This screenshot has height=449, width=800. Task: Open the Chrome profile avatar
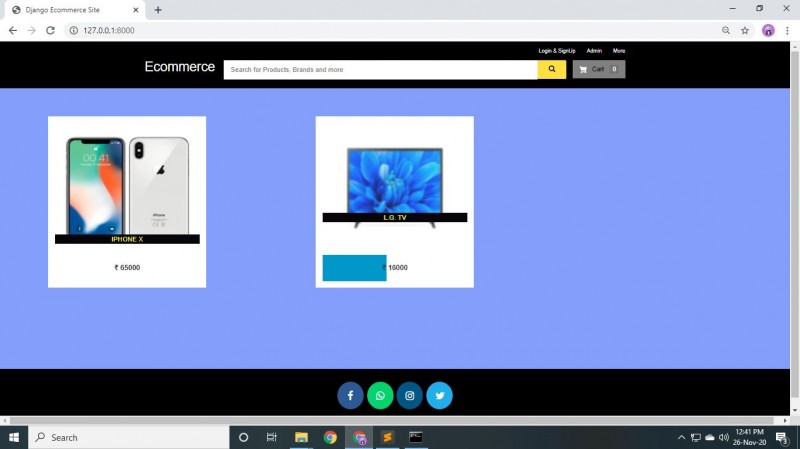point(768,31)
